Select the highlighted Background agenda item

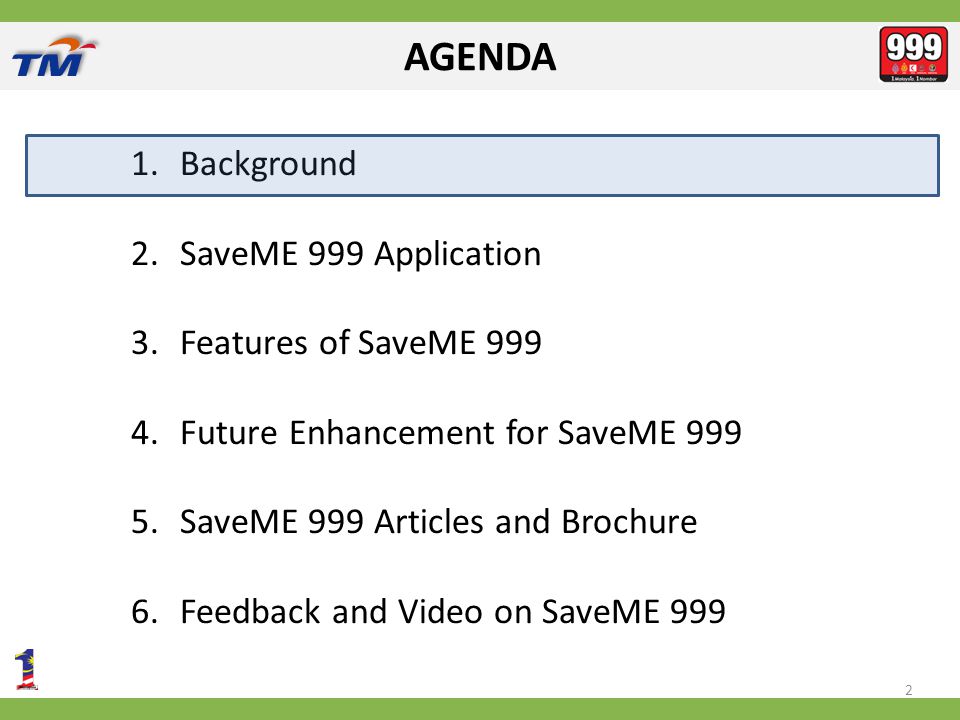(482, 165)
